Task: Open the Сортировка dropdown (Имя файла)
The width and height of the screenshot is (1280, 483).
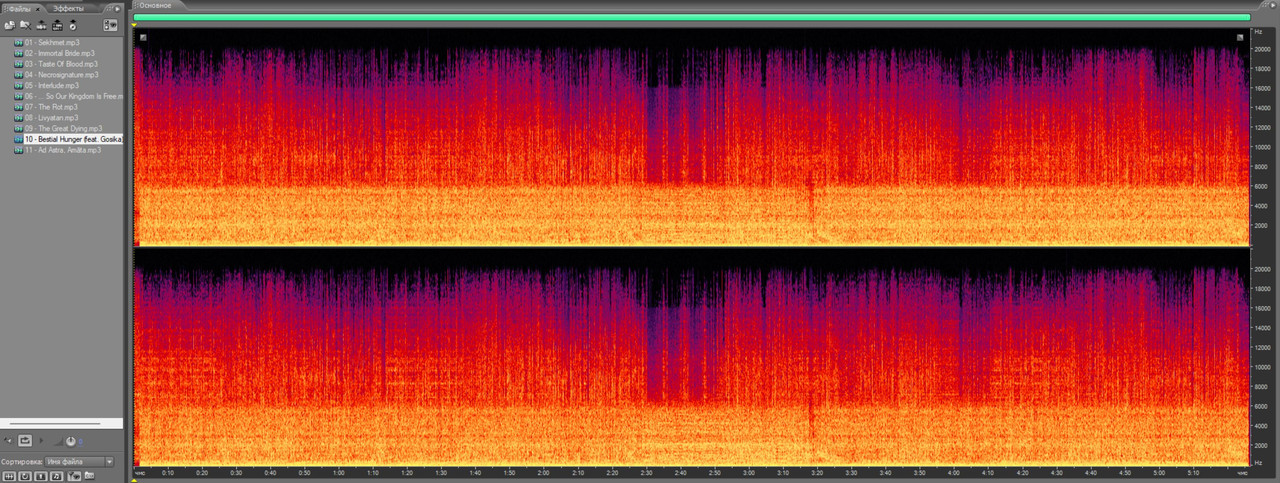Action: click(81, 462)
